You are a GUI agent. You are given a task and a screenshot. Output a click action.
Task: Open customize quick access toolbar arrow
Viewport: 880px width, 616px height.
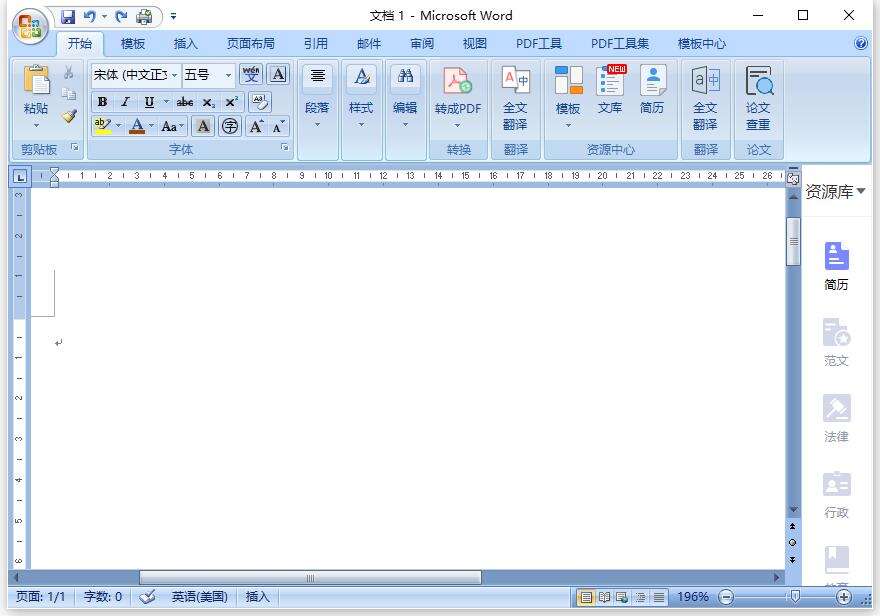(x=173, y=17)
